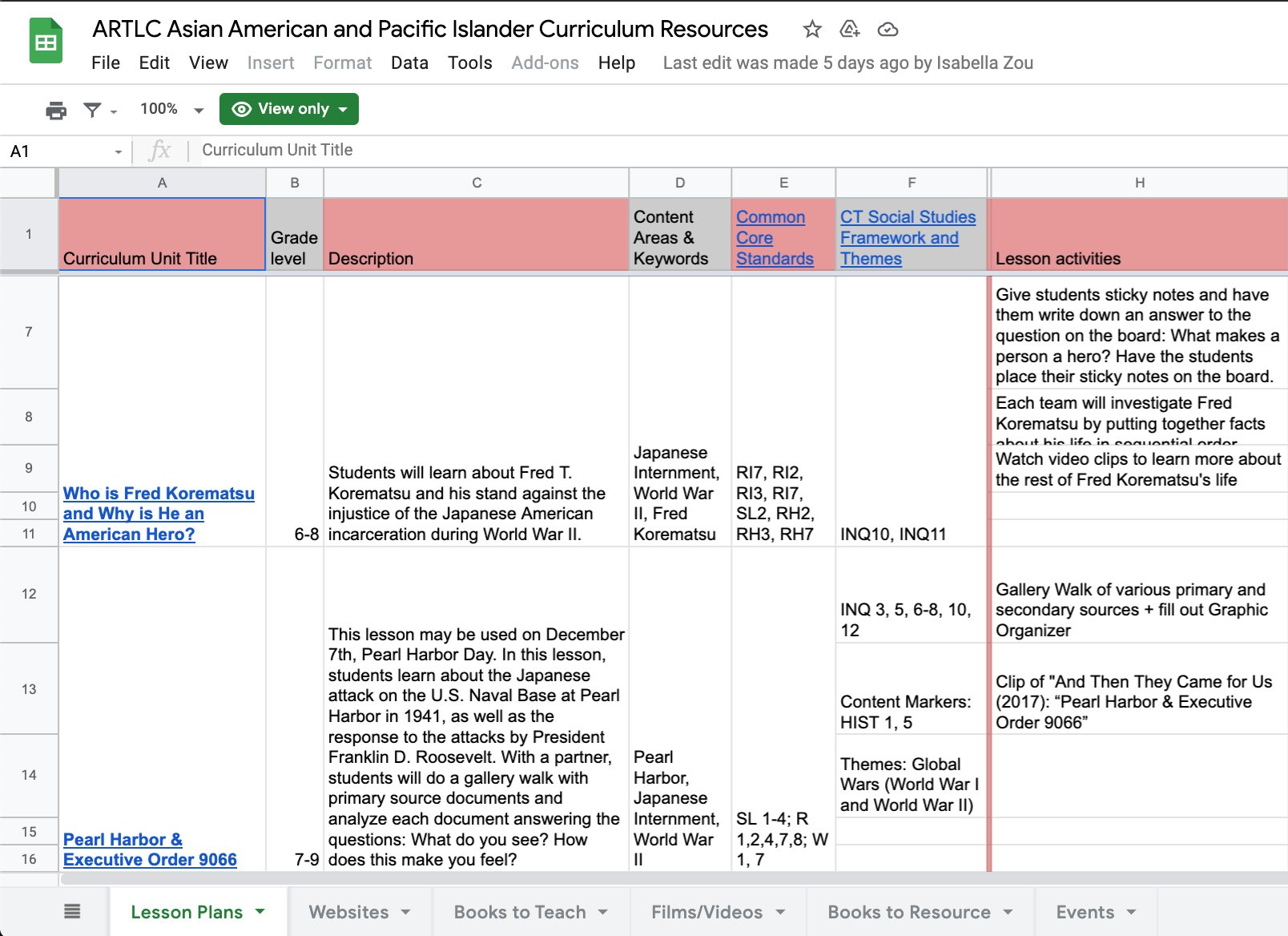The height and width of the screenshot is (936, 1288).
Task: Click the document title text
Action: click(430, 29)
